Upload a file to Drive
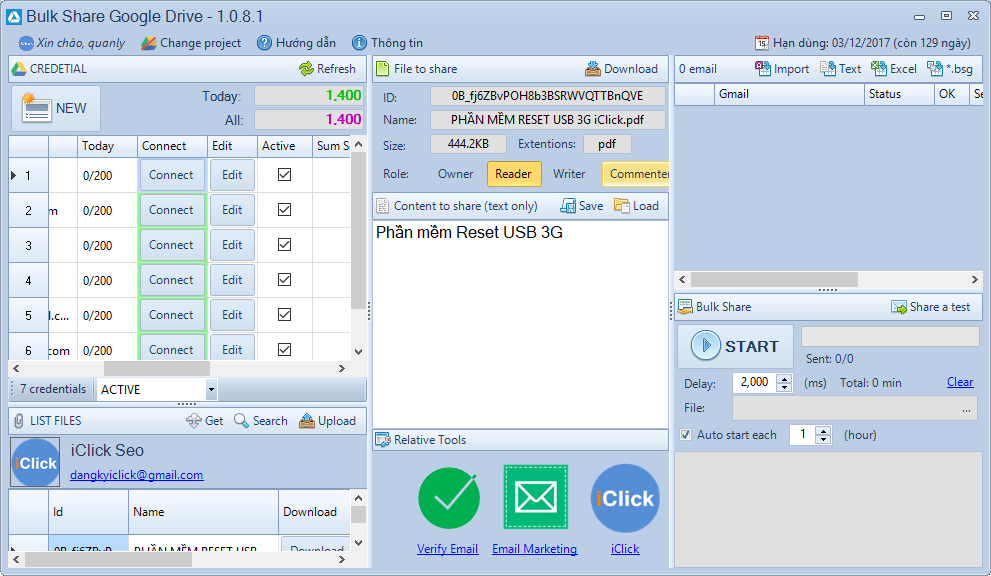 pos(327,421)
